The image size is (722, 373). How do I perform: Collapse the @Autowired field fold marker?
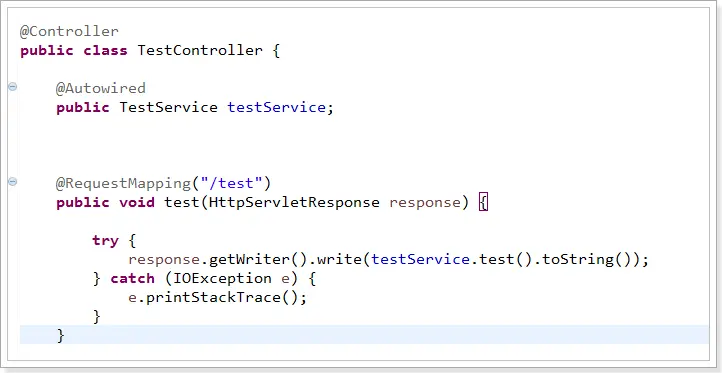(13, 87)
